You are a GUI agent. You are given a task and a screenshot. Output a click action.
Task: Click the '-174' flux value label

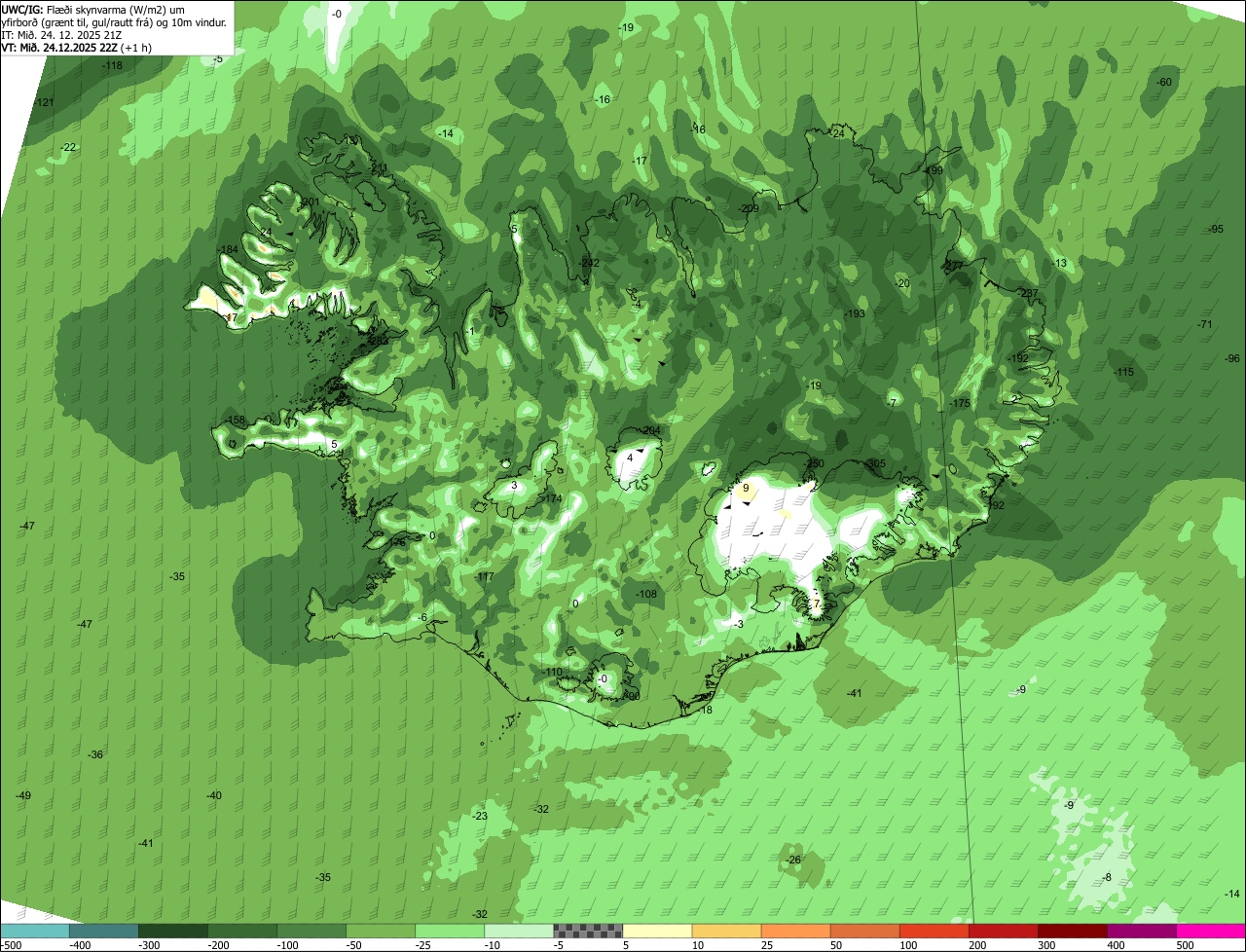coord(553,498)
